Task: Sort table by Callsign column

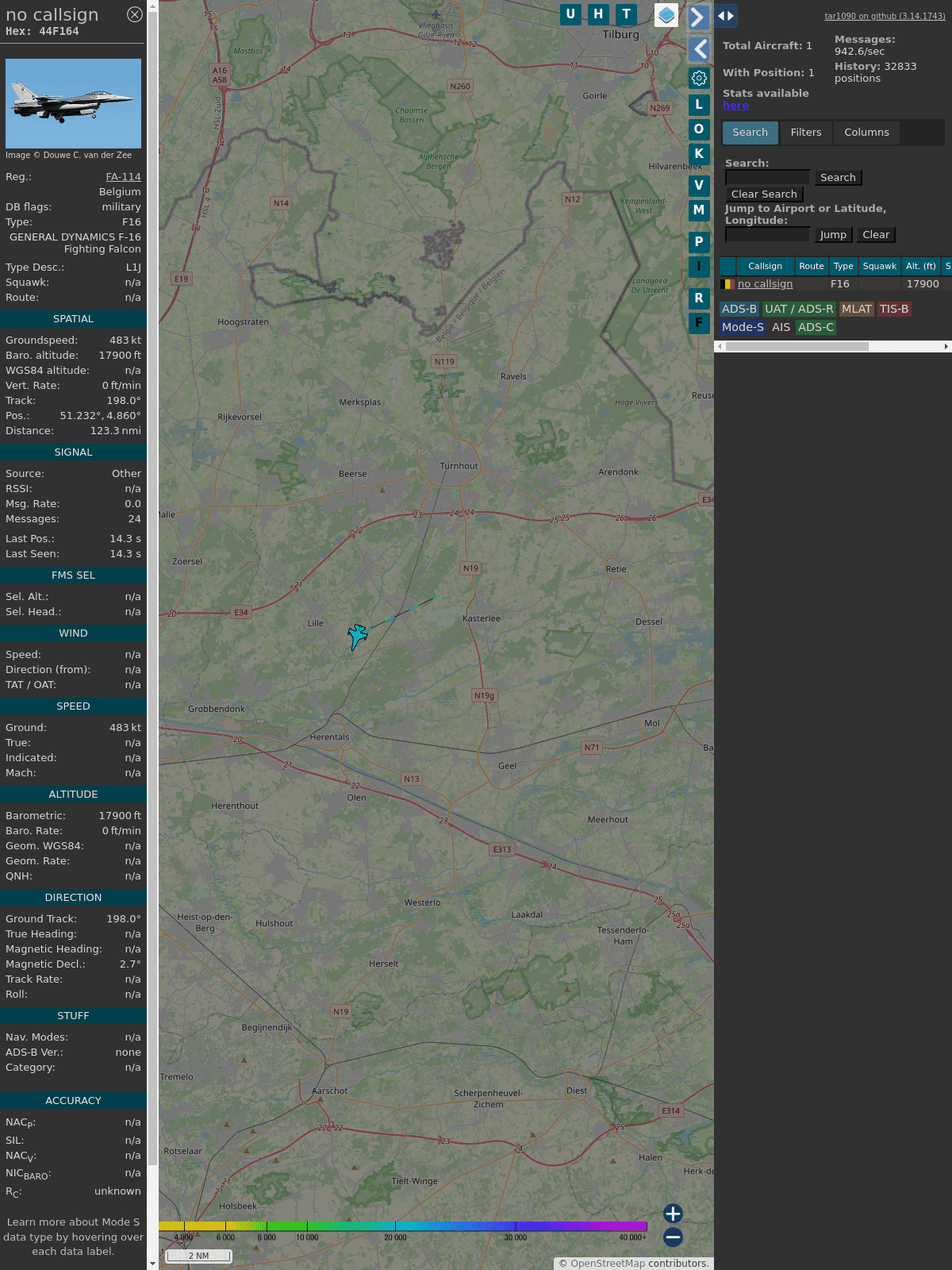Action: (x=765, y=267)
